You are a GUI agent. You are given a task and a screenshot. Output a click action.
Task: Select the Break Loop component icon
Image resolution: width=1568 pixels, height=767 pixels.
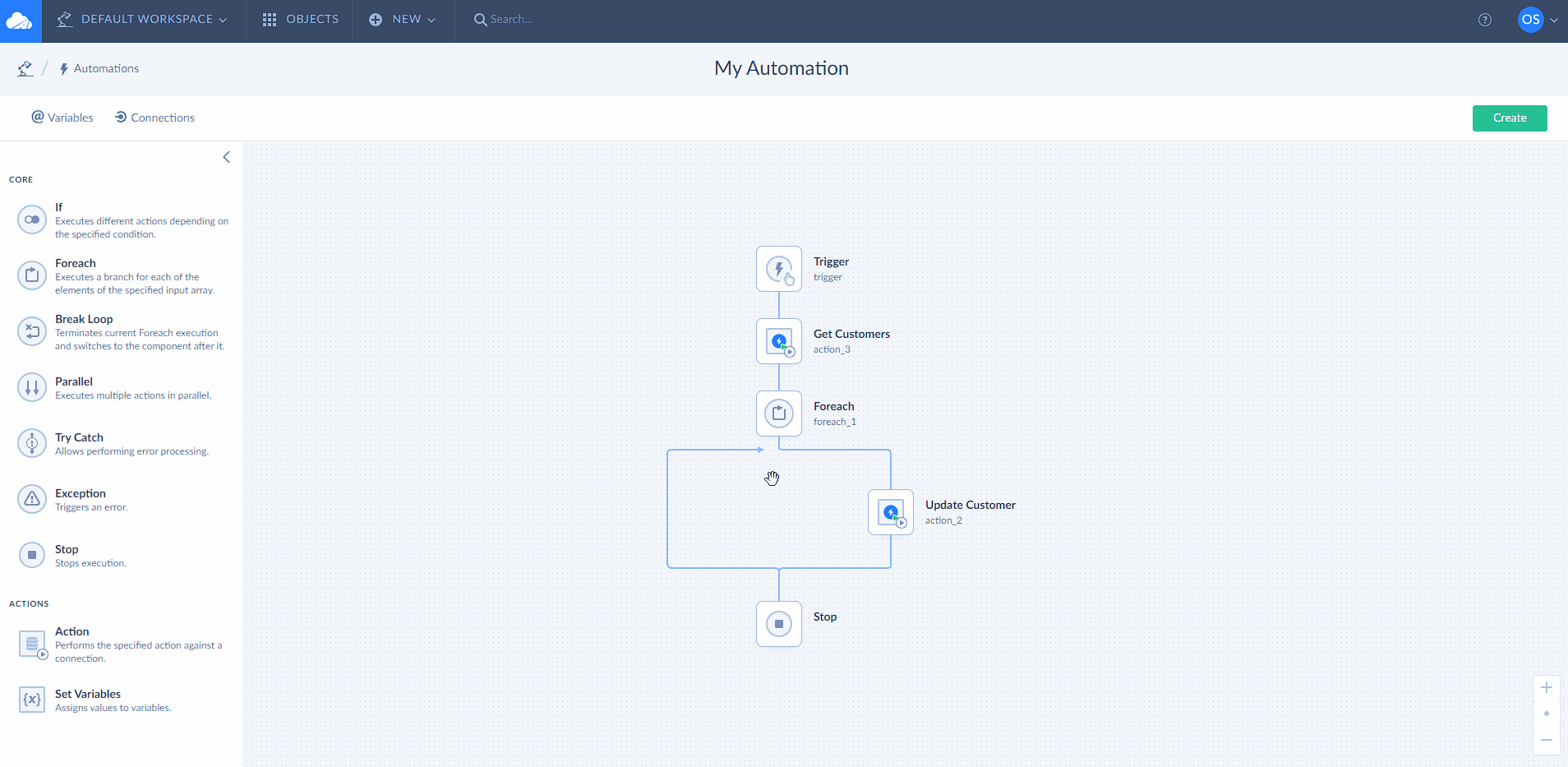[x=32, y=331]
